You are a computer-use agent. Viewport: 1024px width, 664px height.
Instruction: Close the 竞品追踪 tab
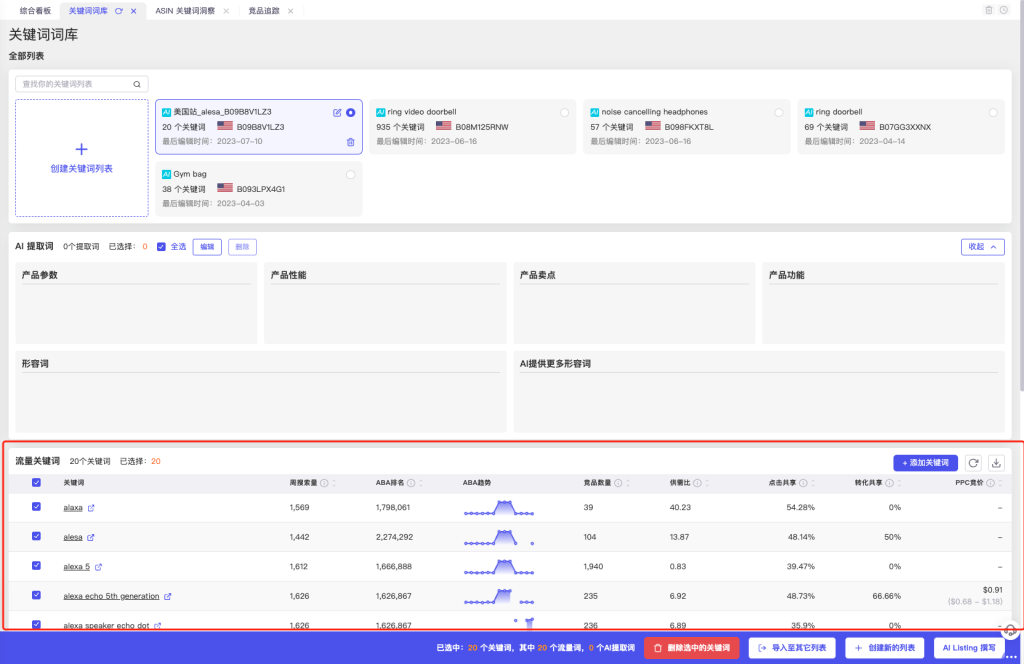[291, 11]
